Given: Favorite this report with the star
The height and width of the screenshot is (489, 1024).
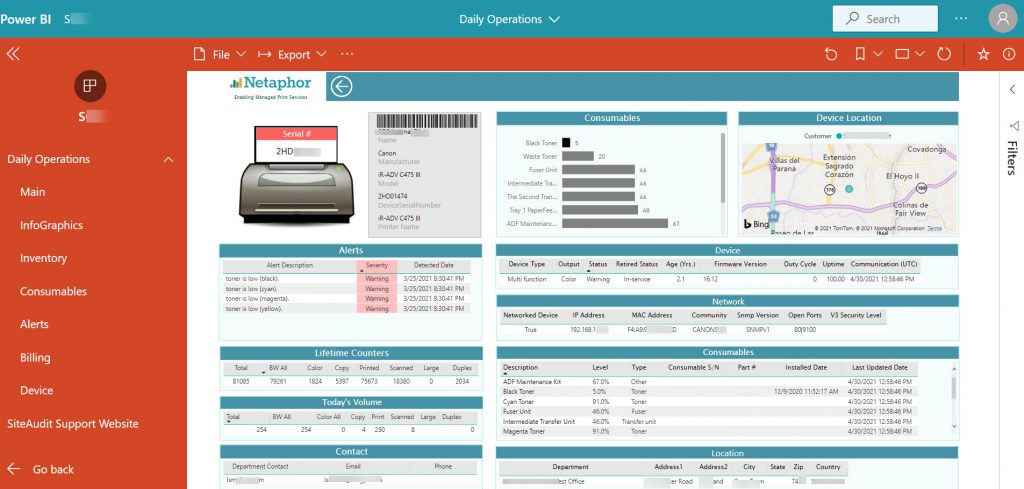Looking at the screenshot, I should click(983, 54).
